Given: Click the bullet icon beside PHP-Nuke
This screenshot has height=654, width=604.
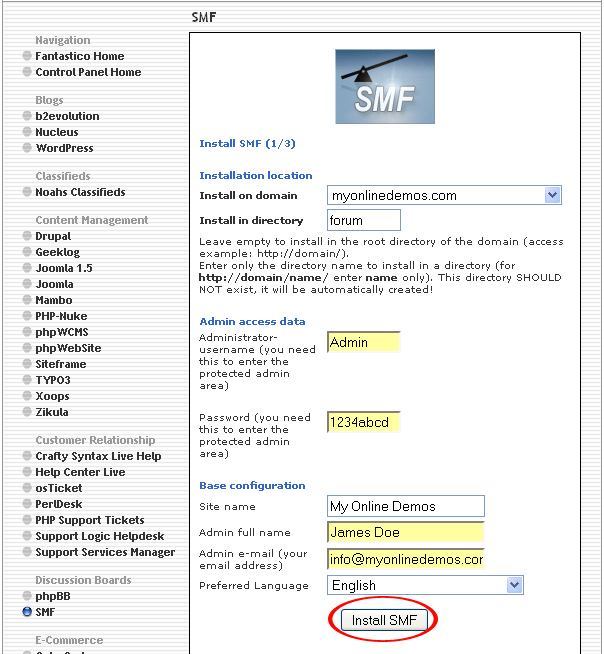Looking at the screenshot, I should 27,315.
